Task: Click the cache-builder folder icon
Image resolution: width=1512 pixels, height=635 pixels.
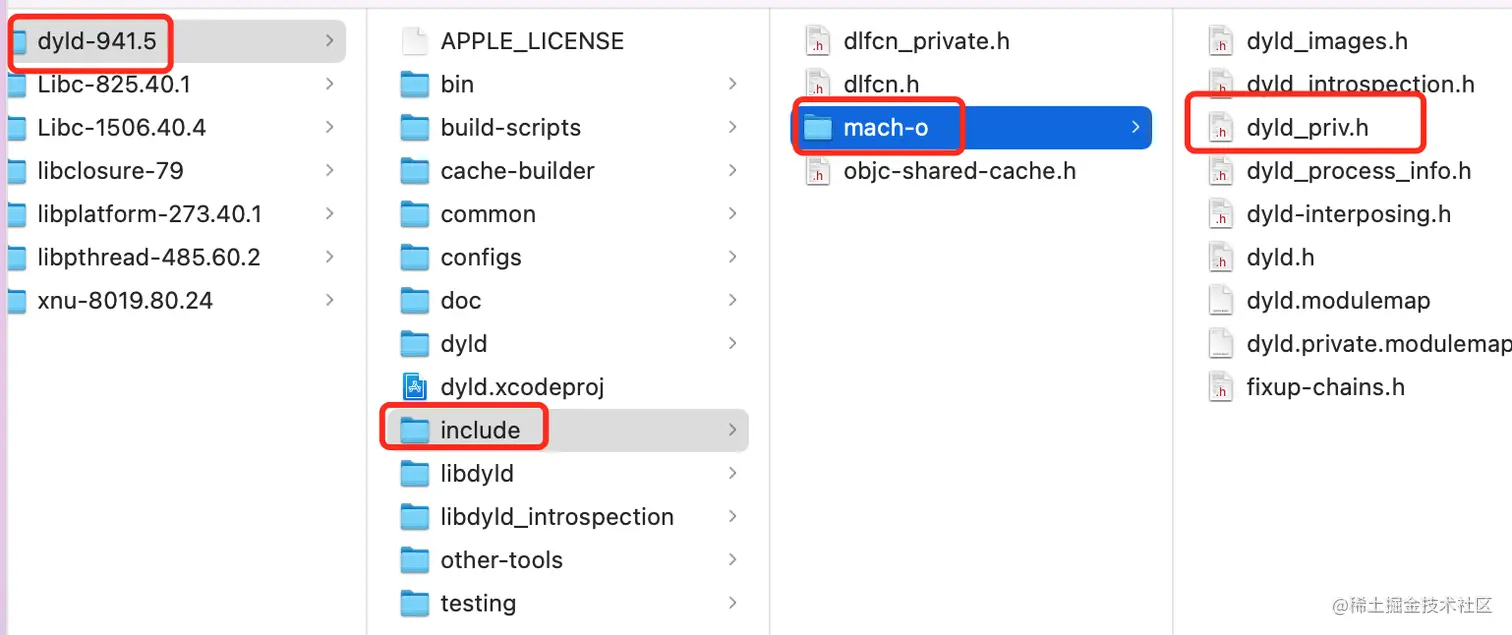Action: [x=414, y=171]
